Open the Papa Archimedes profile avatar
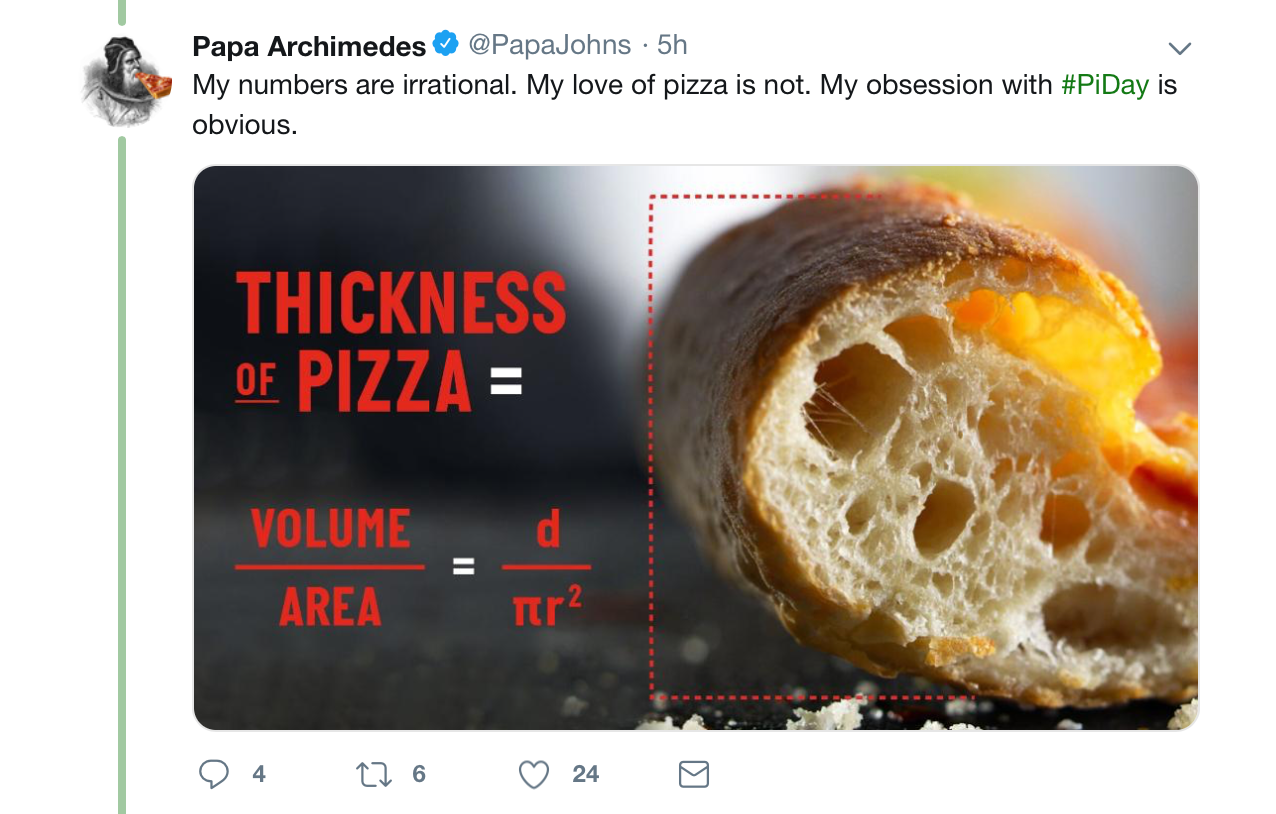Screen dimensions: 1276x814 click(x=124, y=83)
